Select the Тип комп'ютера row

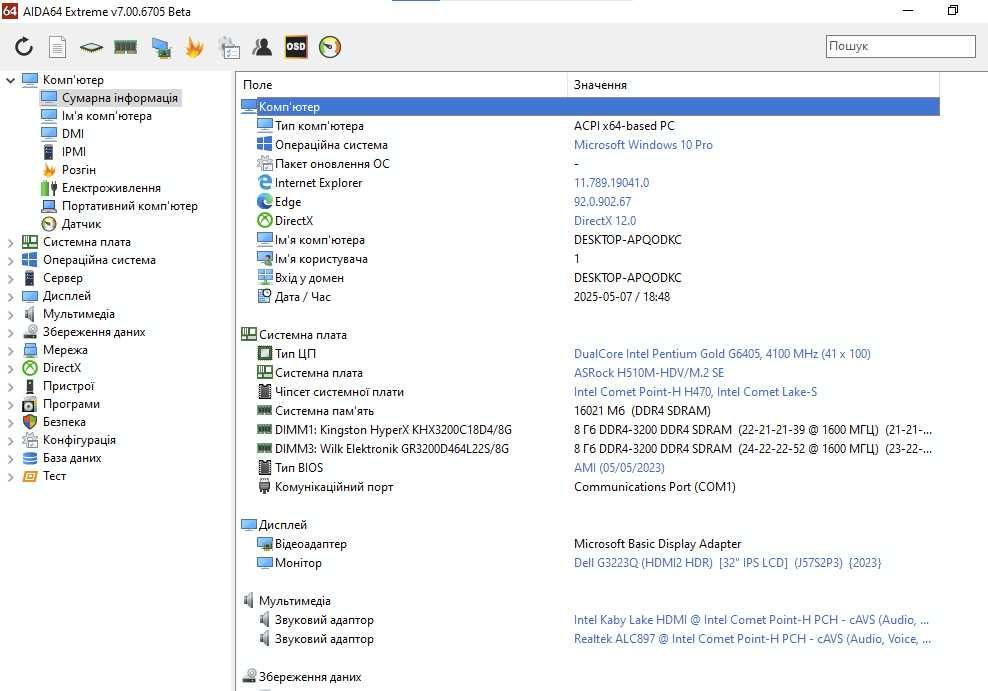[590, 126]
